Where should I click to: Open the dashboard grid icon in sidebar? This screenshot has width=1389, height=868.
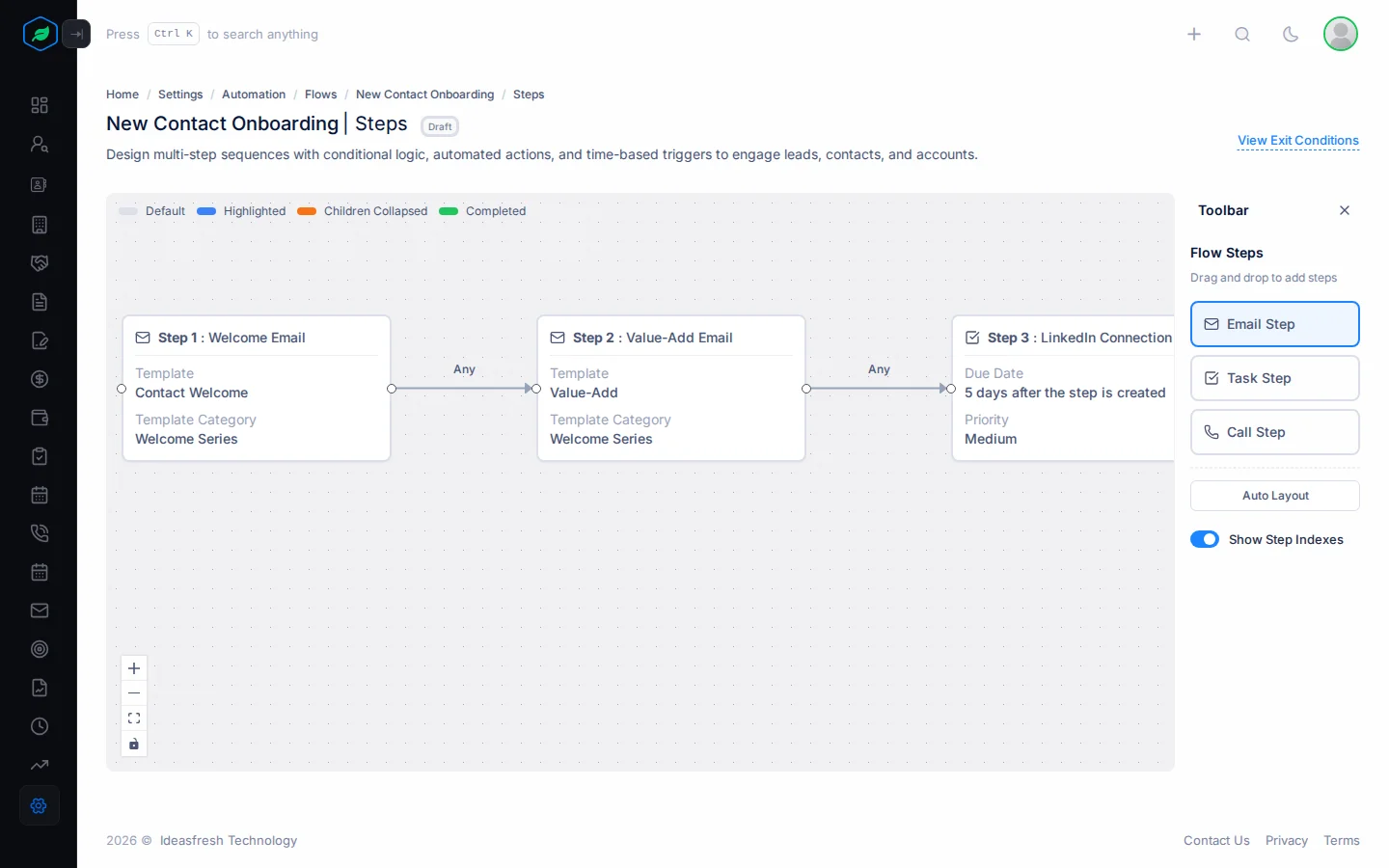pos(40,105)
